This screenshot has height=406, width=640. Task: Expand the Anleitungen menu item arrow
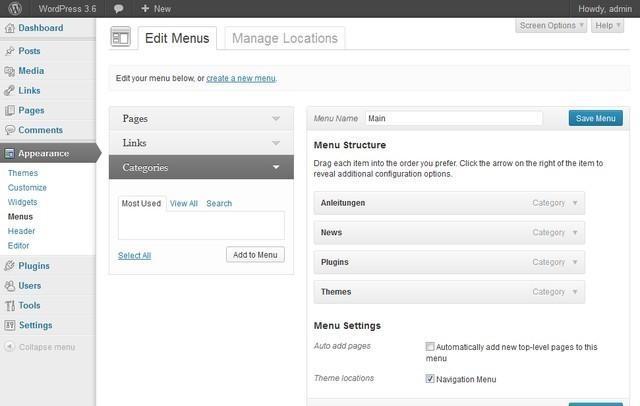575,203
